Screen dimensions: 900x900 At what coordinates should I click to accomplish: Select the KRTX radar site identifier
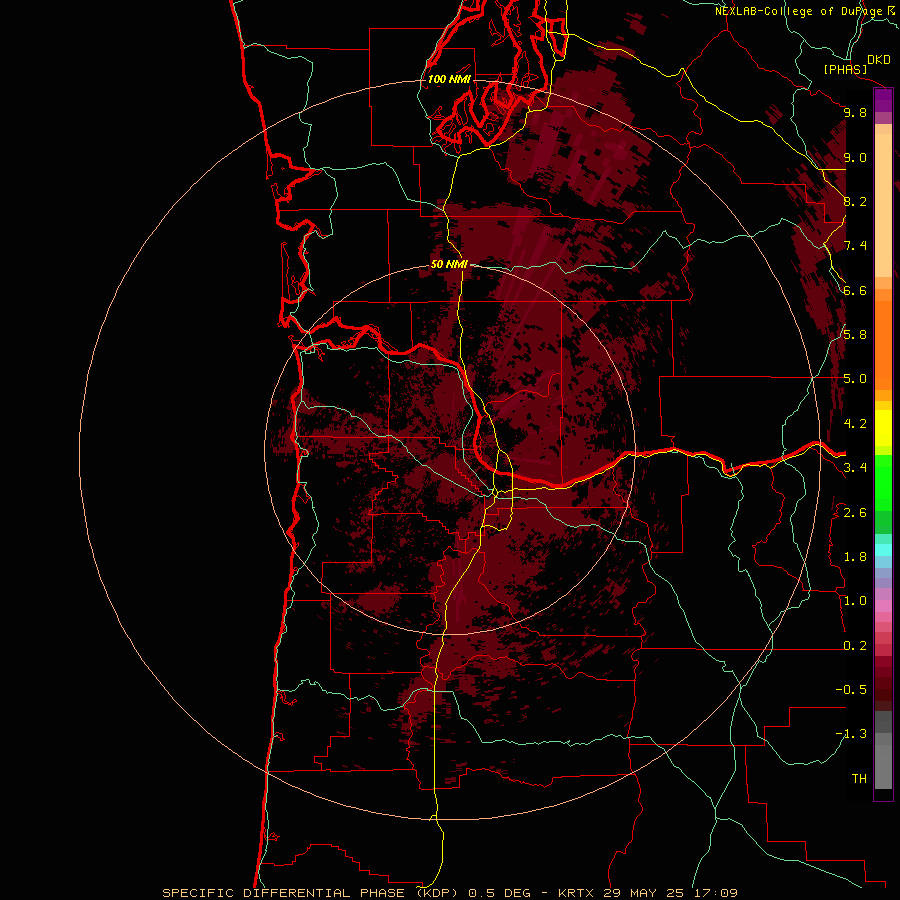coord(577,893)
